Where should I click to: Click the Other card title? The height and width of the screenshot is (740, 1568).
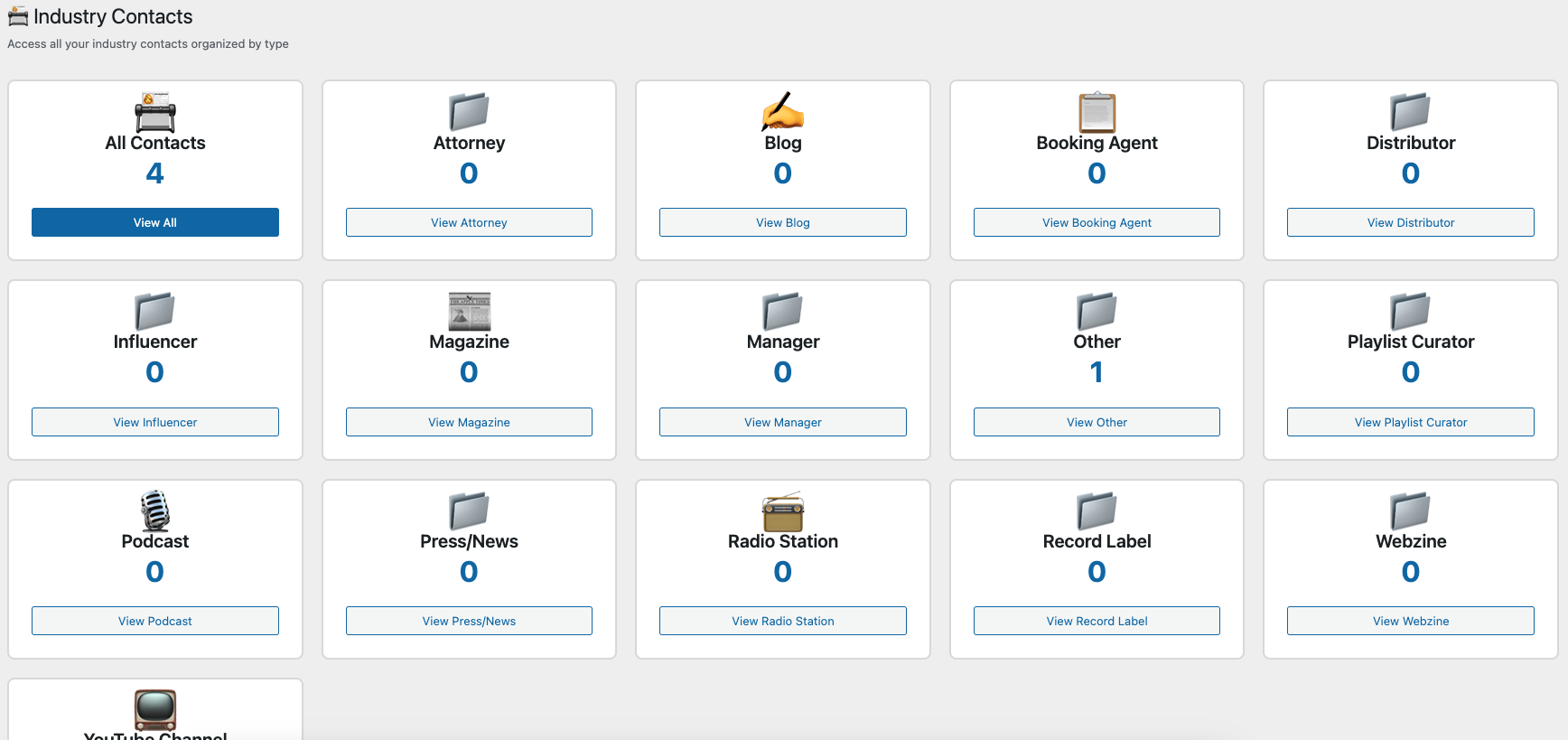pyautogui.click(x=1097, y=342)
